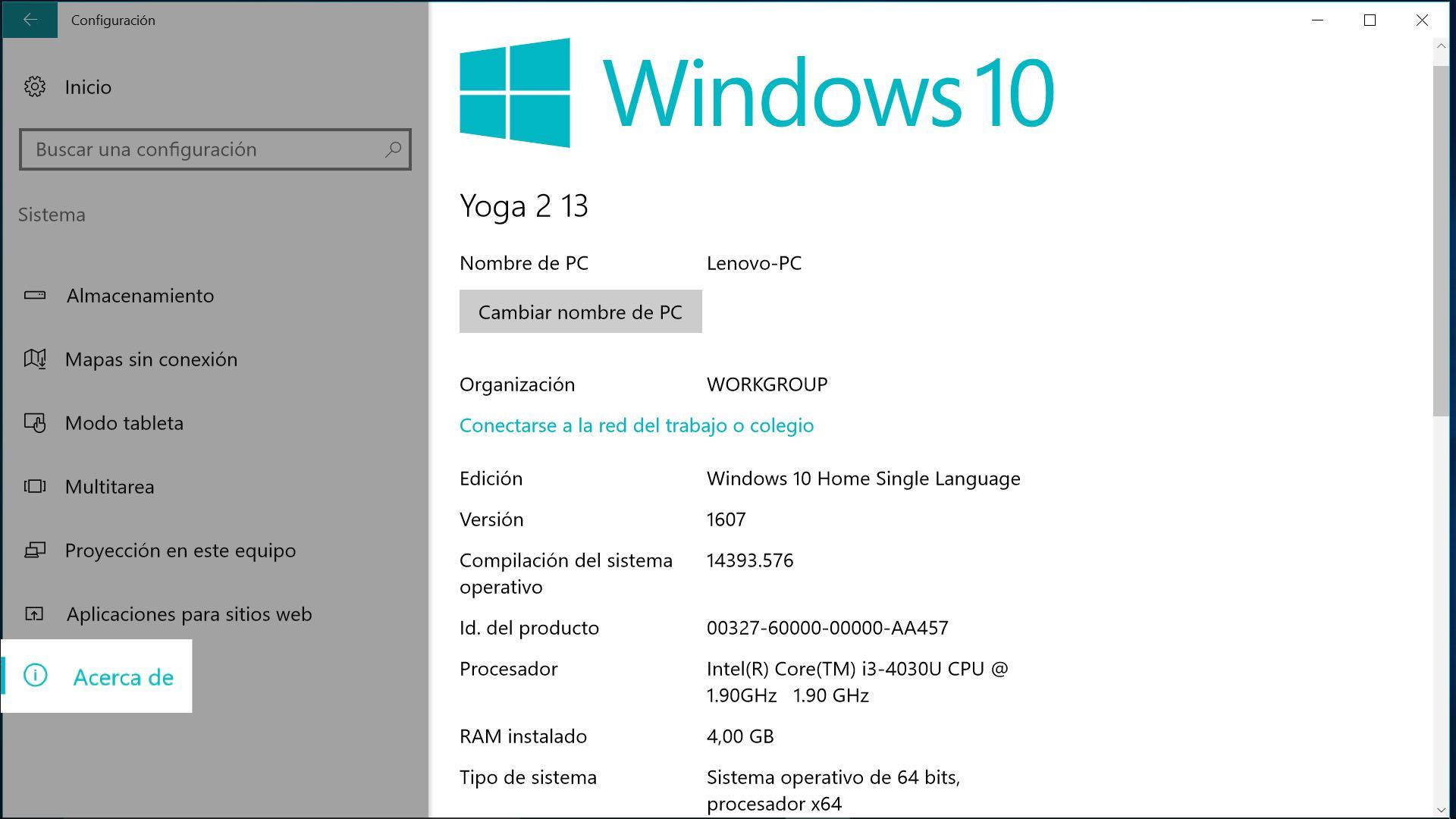The image size is (1456, 819).
Task: Click the Almacenamiento drive icon
Action: 35,295
